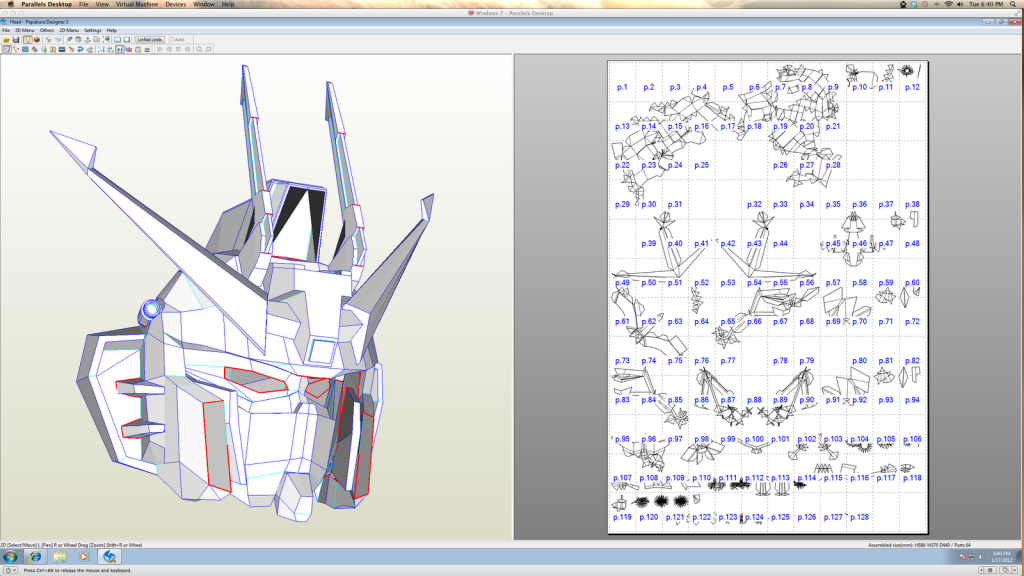
Task: Click the Windows Media Player taskbar icon
Action: (x=84, y=555)
